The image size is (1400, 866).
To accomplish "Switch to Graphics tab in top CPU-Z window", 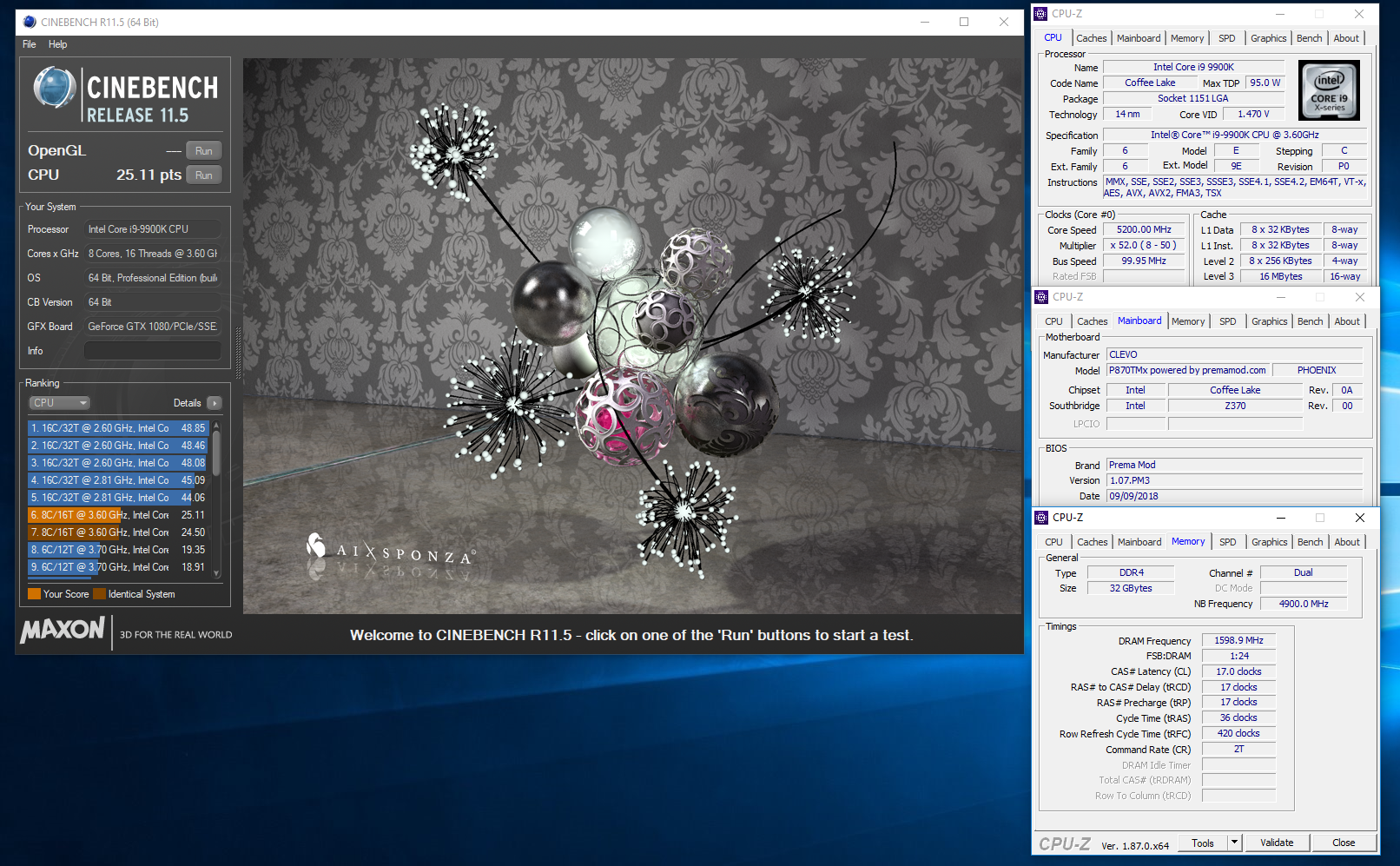I will click(x=1269, y=38).
